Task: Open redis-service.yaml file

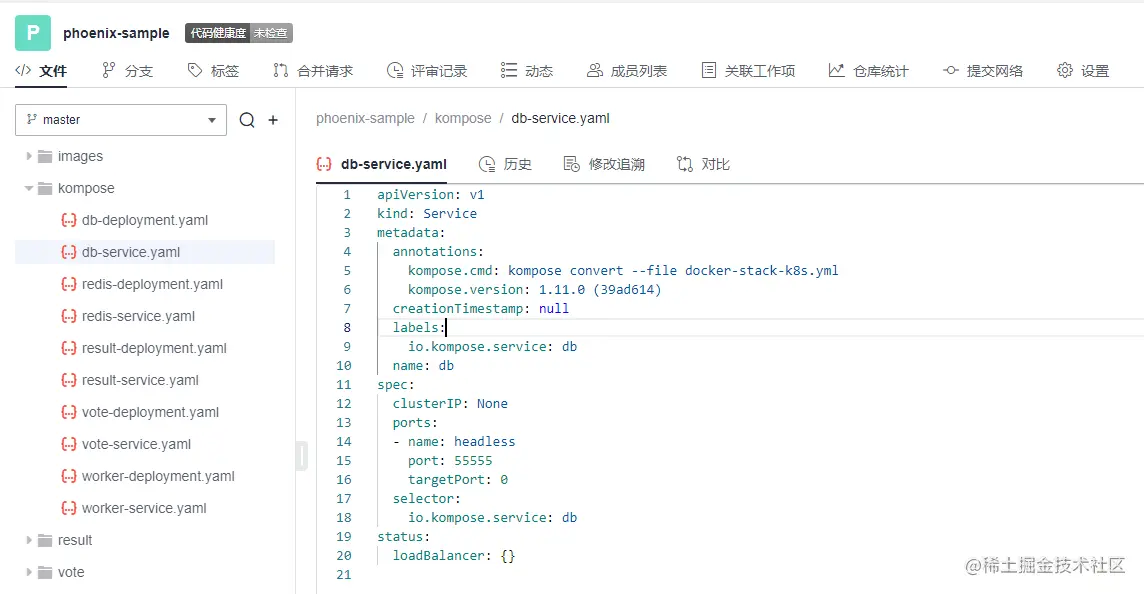Action: [x=145, y=316]
